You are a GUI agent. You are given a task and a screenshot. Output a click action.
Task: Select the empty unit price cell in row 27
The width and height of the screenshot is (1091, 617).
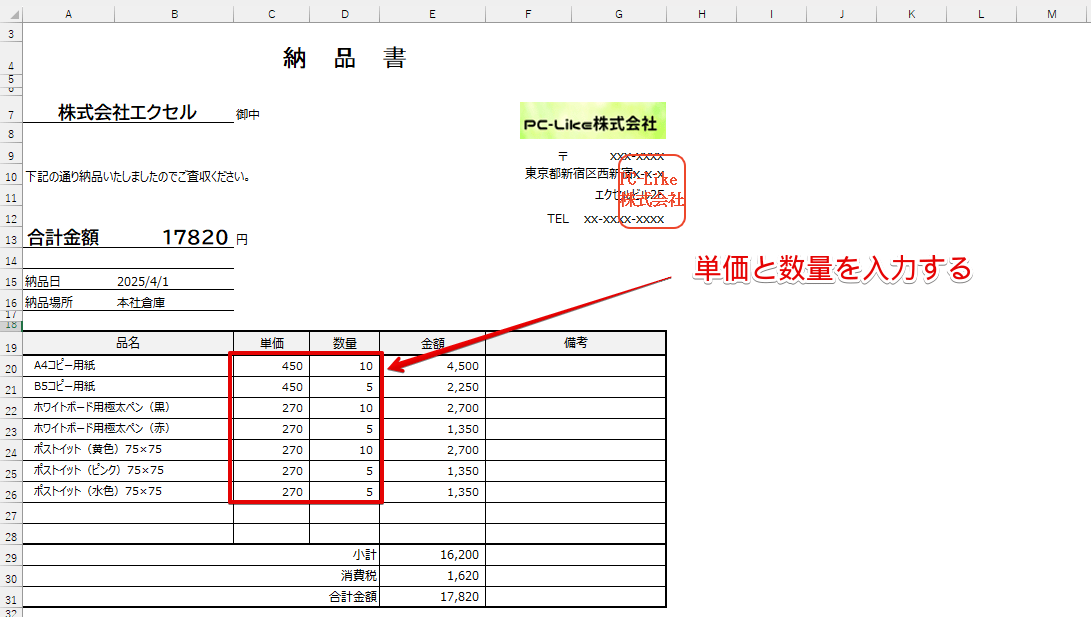point(271,513)
